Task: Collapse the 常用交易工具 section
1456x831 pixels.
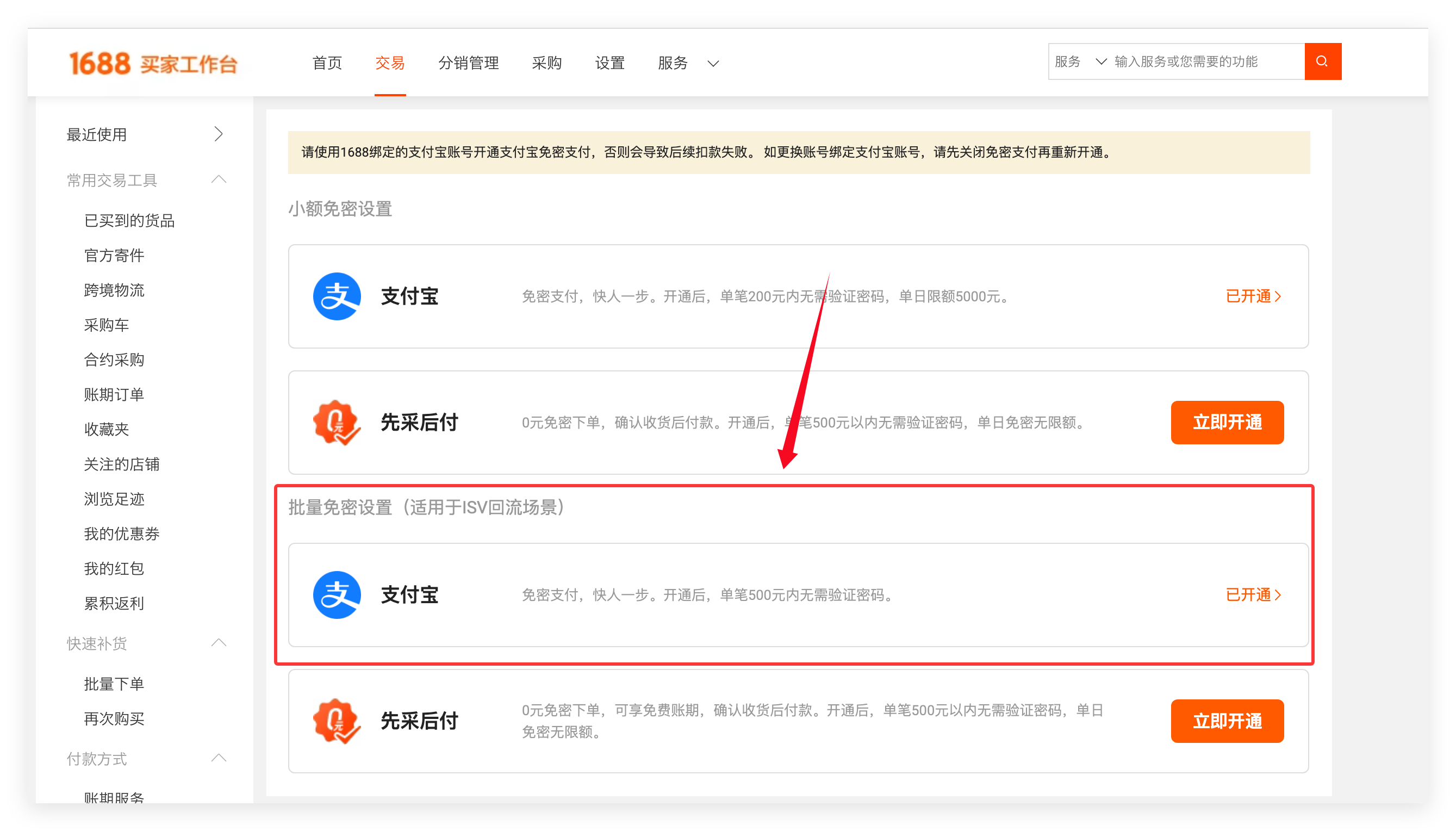Action: click(x=219, y=180)
